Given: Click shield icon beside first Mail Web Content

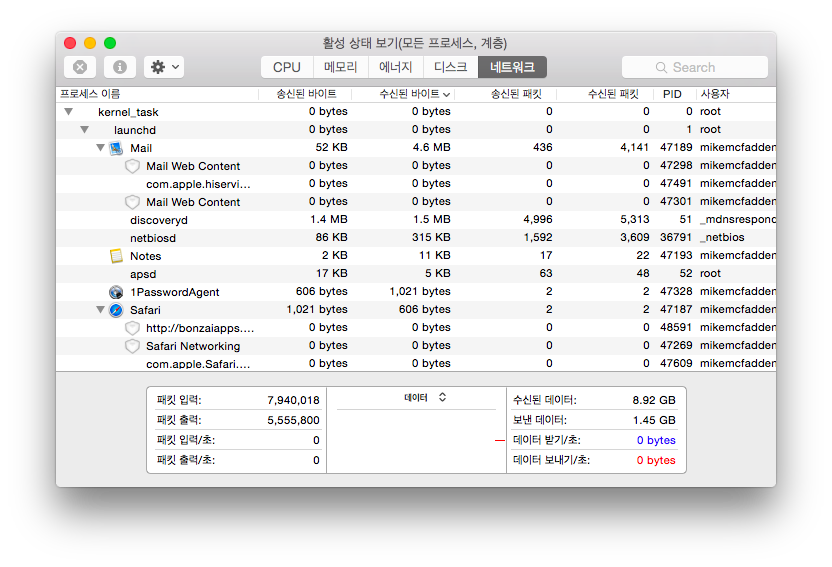Looking at the screenshot, I should coord(132,166).
